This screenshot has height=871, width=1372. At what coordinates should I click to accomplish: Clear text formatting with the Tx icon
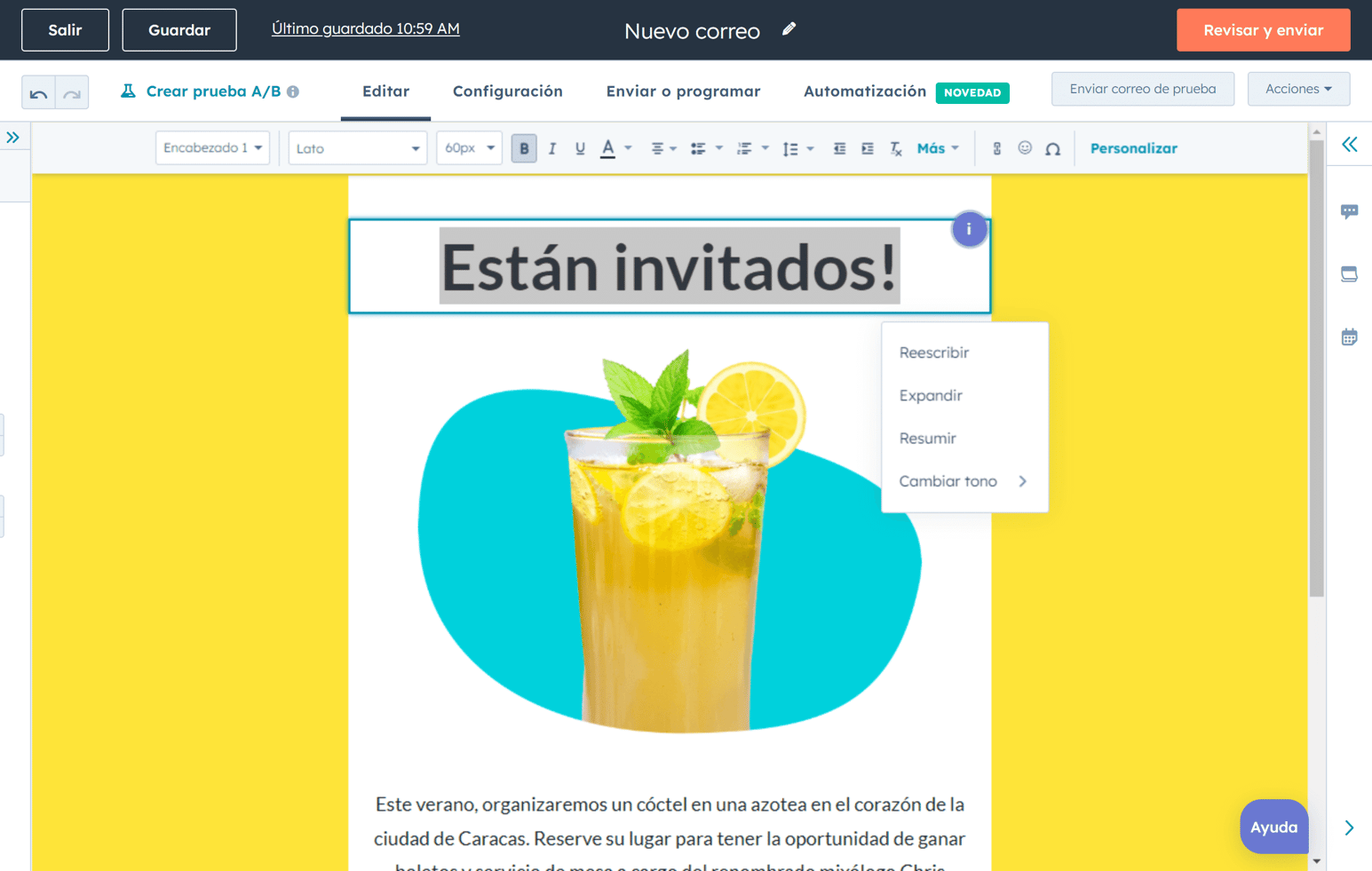coord(895,148)
